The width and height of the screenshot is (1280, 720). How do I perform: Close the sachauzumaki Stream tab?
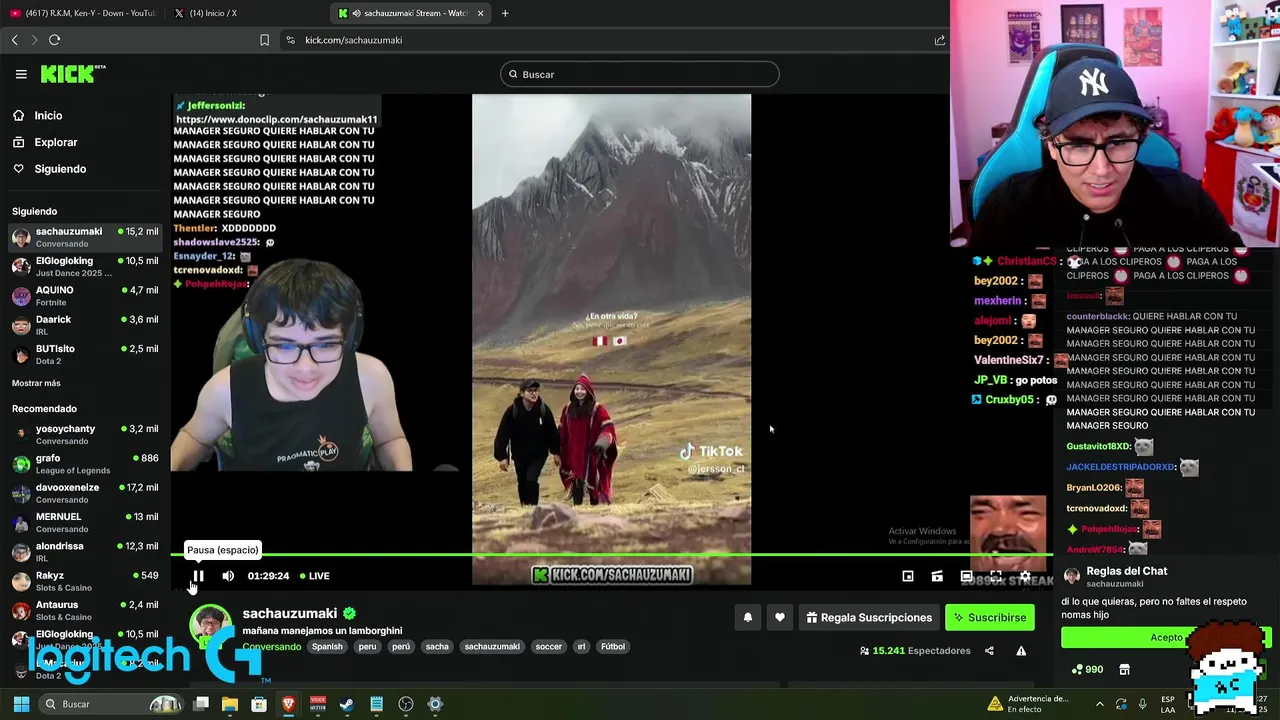tap(481, 13)
